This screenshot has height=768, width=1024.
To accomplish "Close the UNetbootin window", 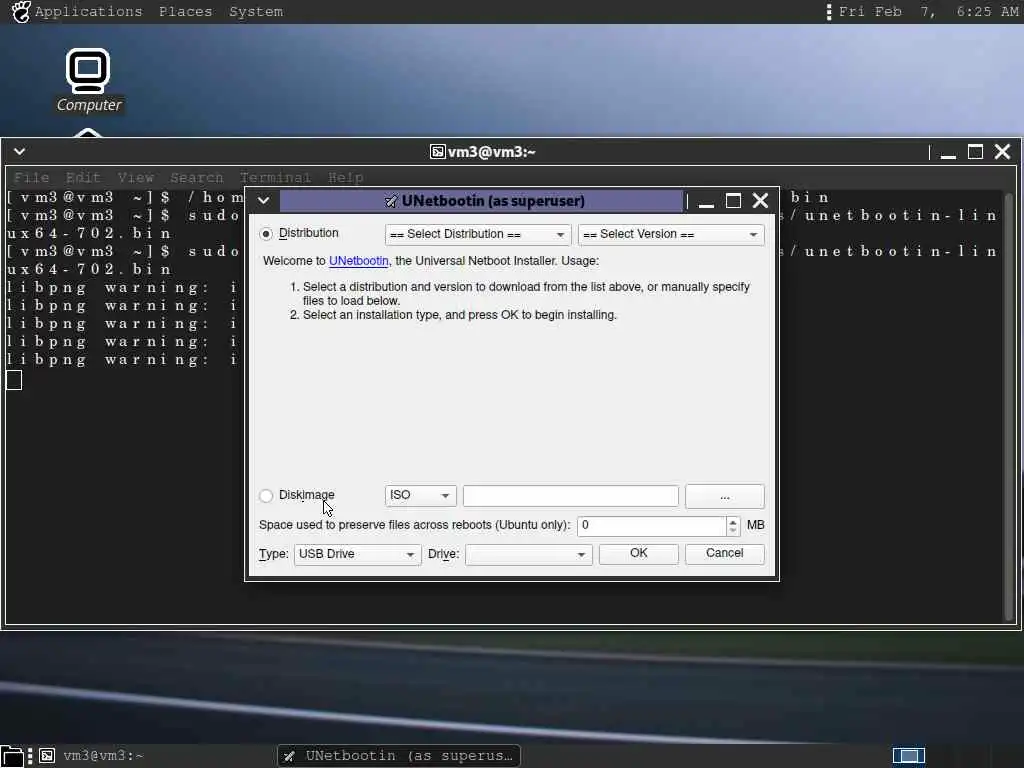I will pyautogui.click(x=760, y=200).
